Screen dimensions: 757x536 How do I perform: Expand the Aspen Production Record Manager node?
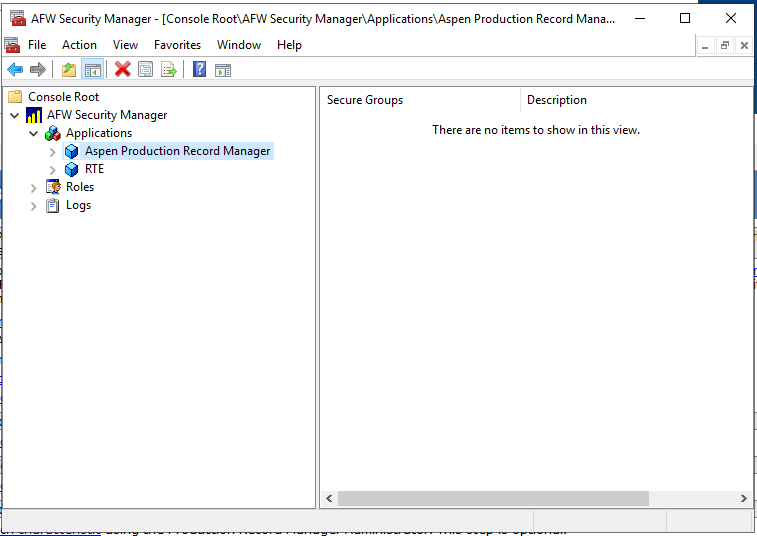click(x=53, y=152)
